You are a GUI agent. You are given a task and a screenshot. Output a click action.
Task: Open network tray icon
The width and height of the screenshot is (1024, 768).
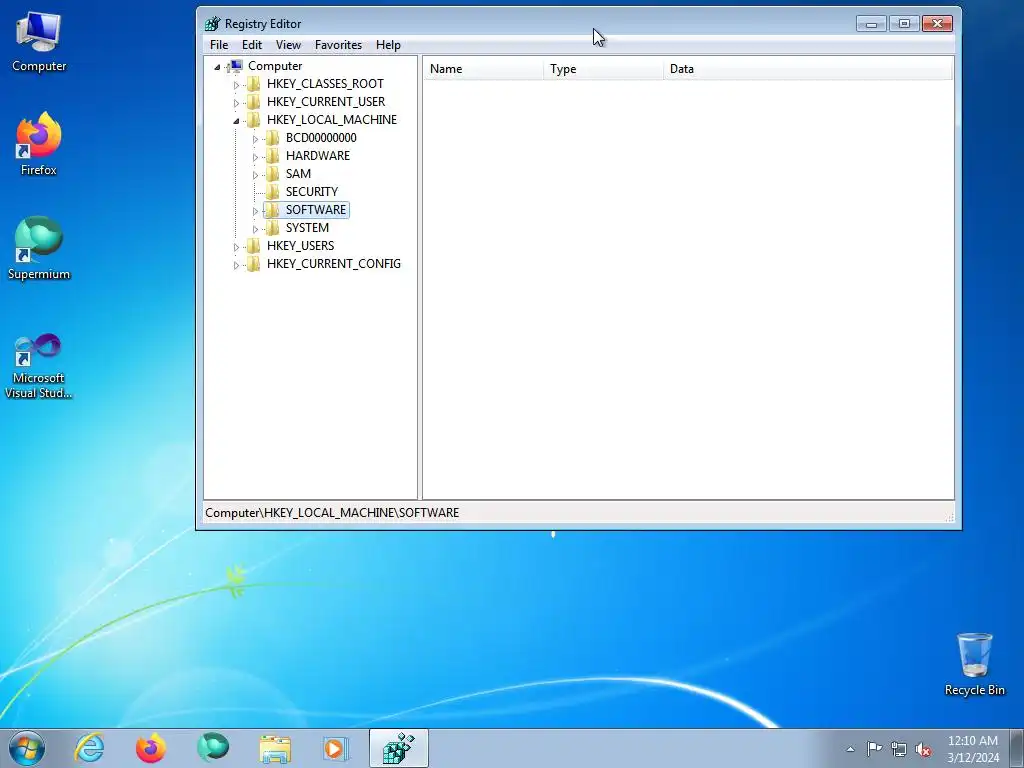(899, 749)
